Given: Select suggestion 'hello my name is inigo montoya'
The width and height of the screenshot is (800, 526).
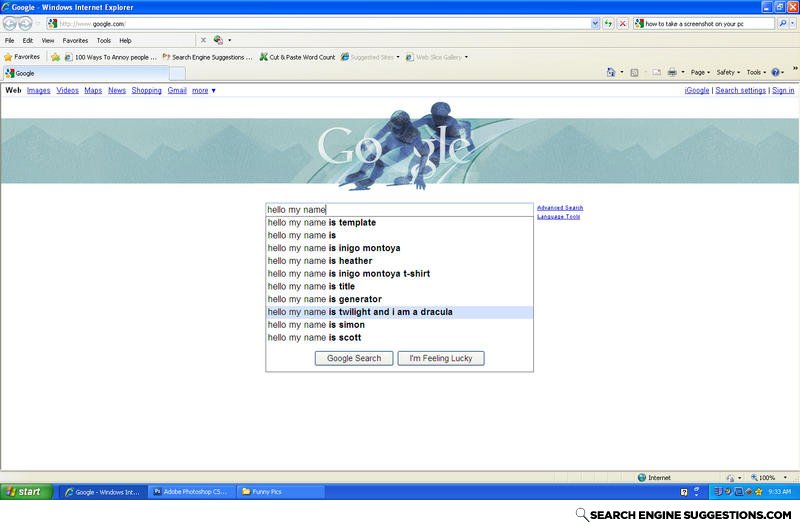Looking at the screenshot, I should [399, 248].
